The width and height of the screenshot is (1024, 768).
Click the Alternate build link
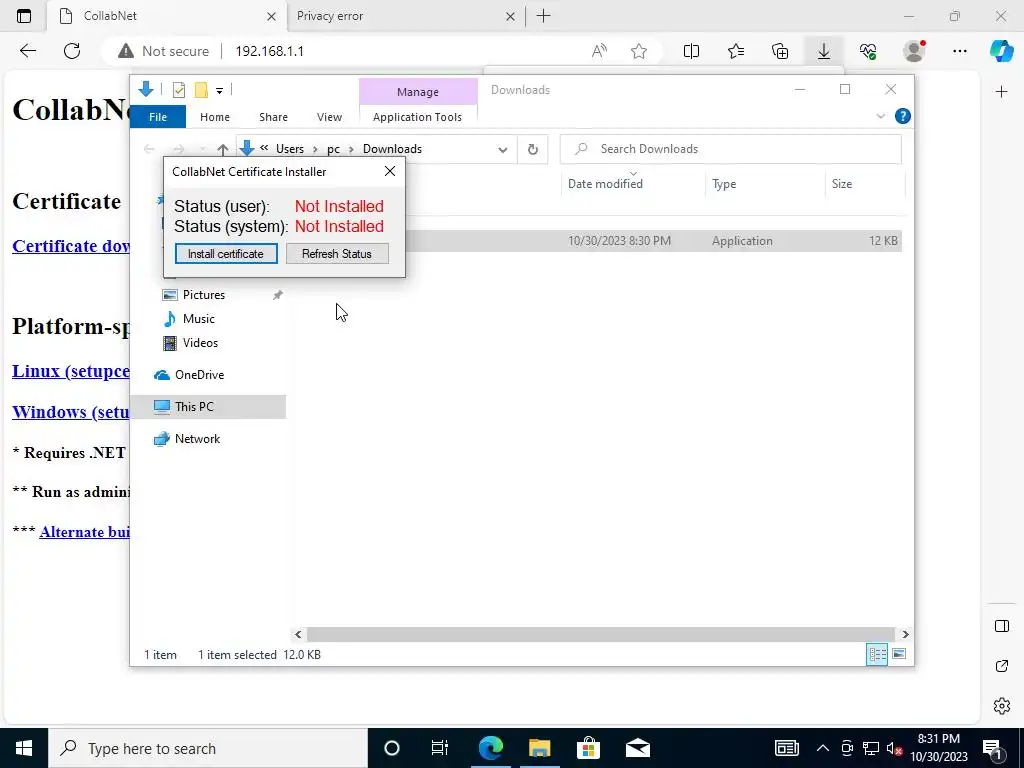pyautogui.click(x=84, y=532)
